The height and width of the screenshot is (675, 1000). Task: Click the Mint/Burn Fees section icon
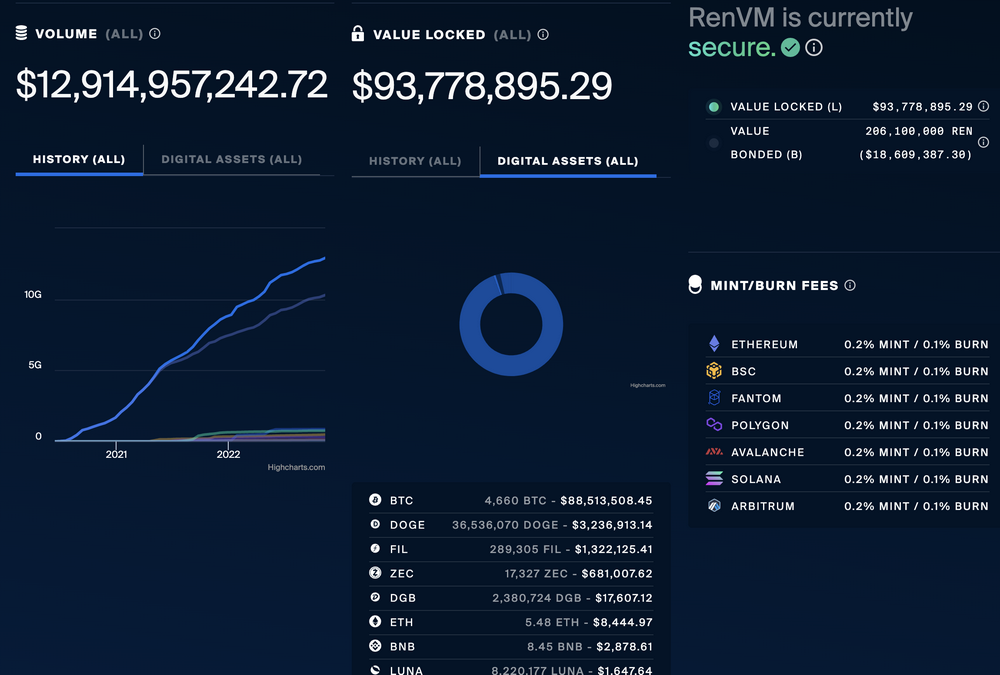(x=695, y=285)
